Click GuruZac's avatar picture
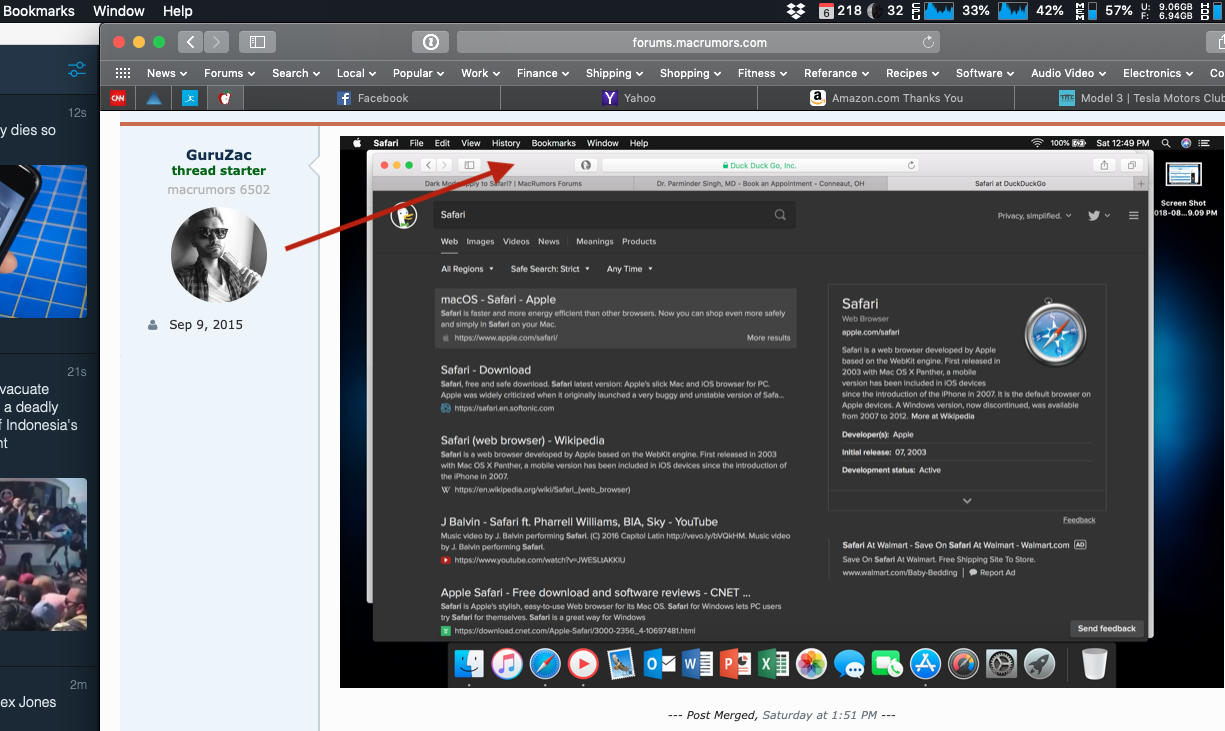This screenshot has height=731, width=1225. [x=219, y=255]
